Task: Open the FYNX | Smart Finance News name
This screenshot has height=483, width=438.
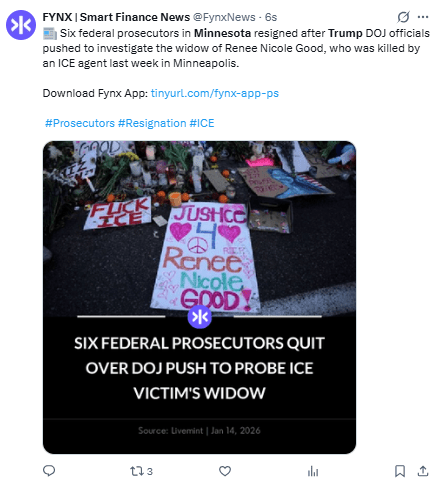Action: coord(116,17)
